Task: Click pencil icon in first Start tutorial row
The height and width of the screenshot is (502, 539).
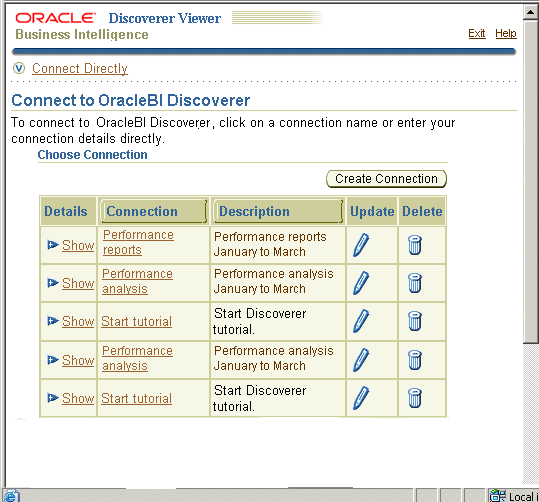Action: click(361, 321)
